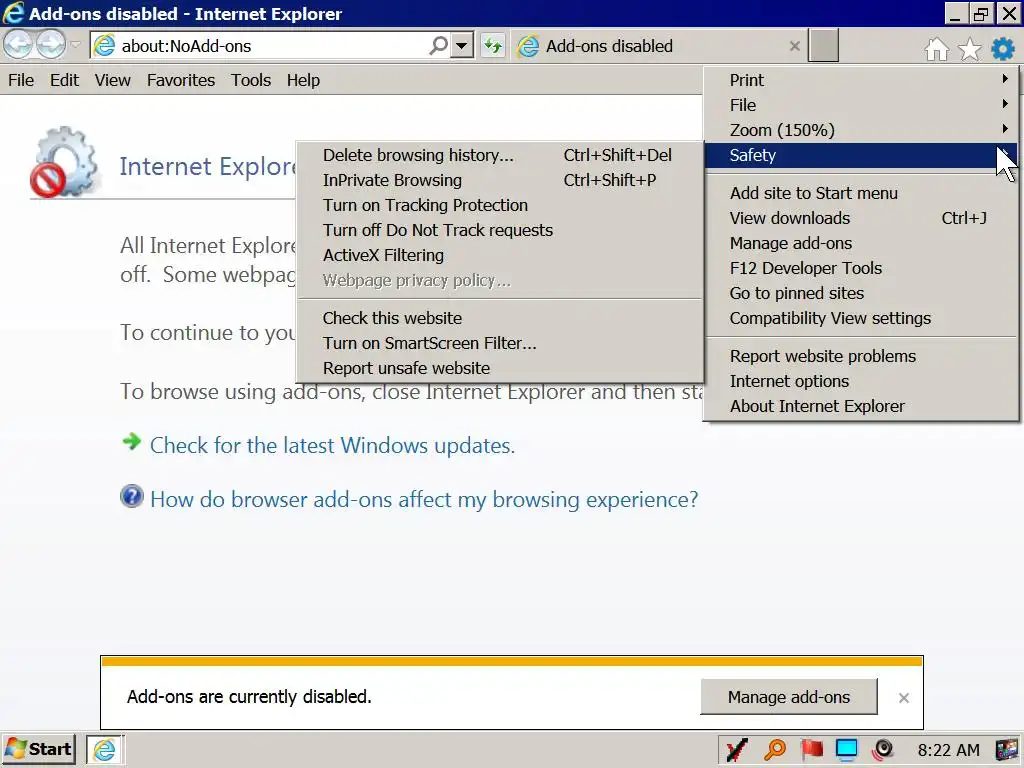Click the Tools gear icon
The width and height of the screenshot is (1024, 768).
click(1002, 48)
